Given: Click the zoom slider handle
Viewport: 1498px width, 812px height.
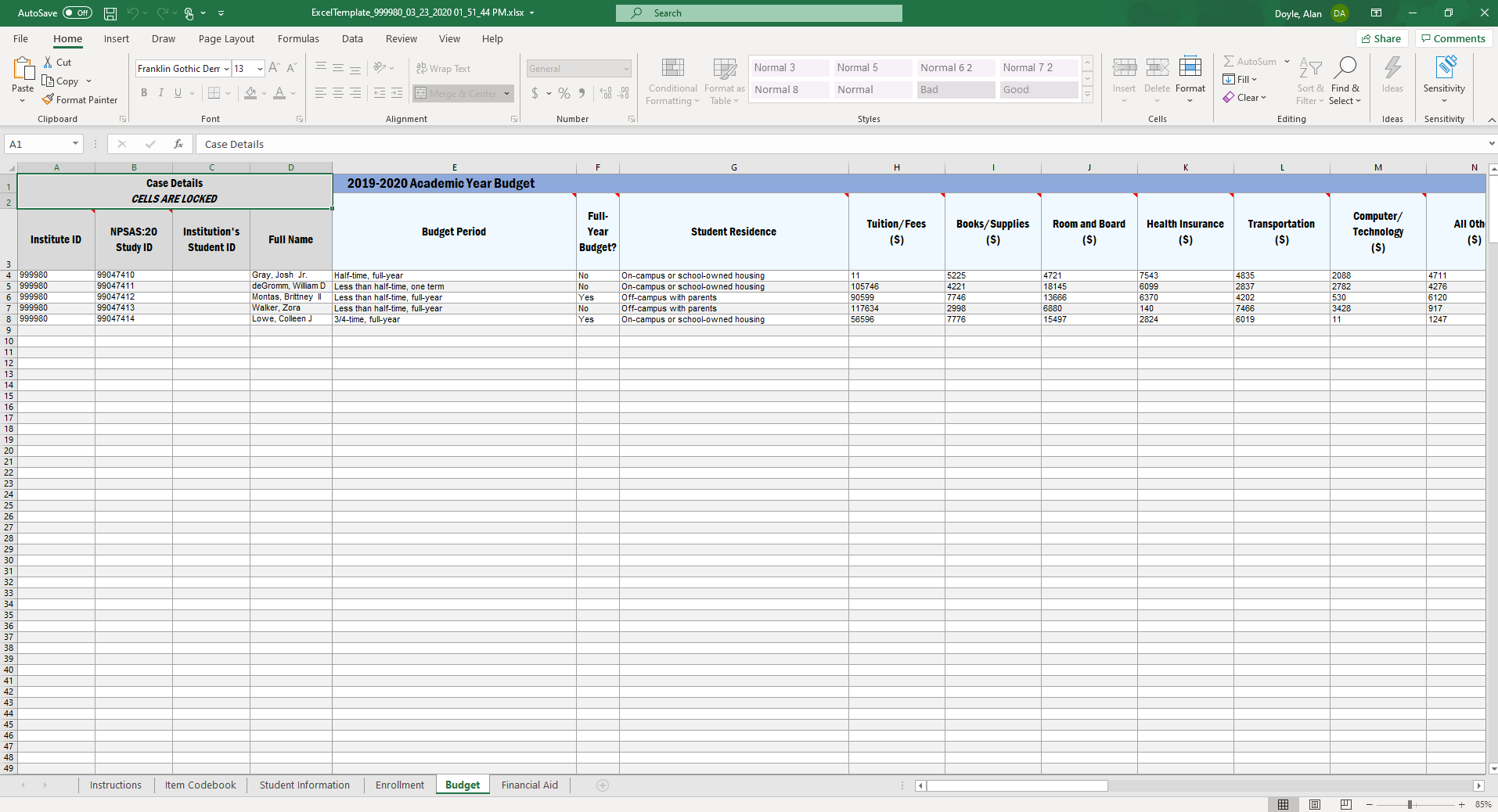Looking at the screenshot, I should pyautogui.click(x=1410, y=804).
